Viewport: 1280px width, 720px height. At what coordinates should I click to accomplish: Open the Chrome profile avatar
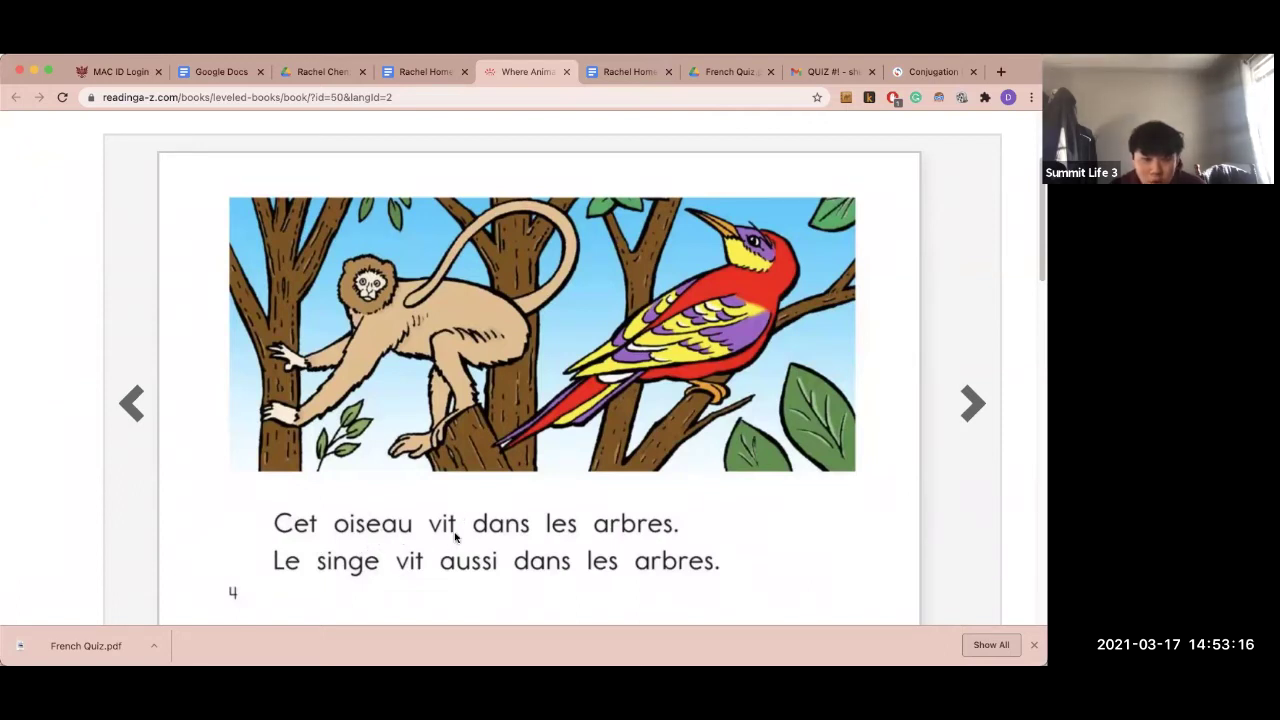(x=1008, y=97)
